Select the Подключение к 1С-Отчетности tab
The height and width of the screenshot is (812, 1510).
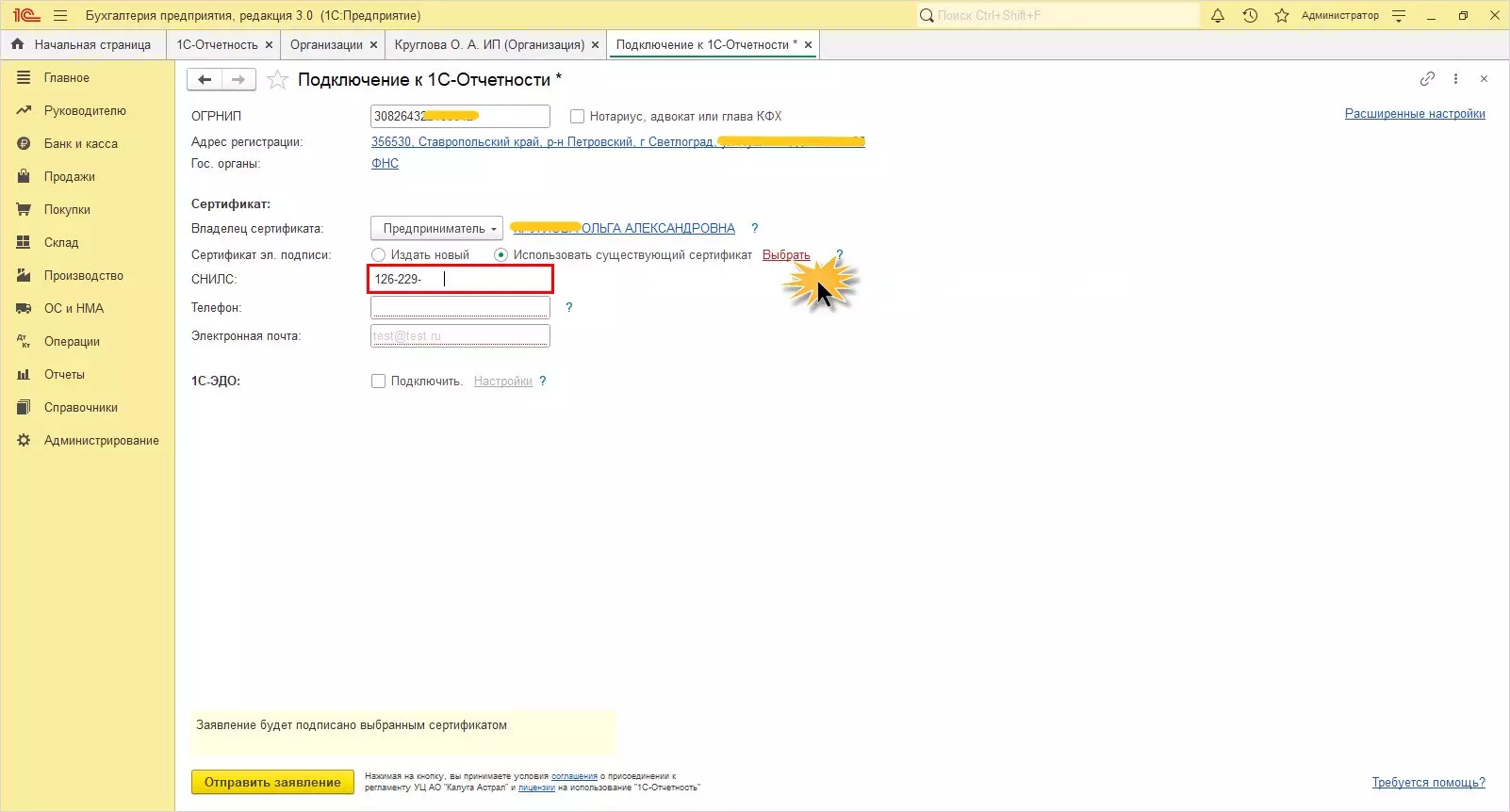click(x=706, y=44)
